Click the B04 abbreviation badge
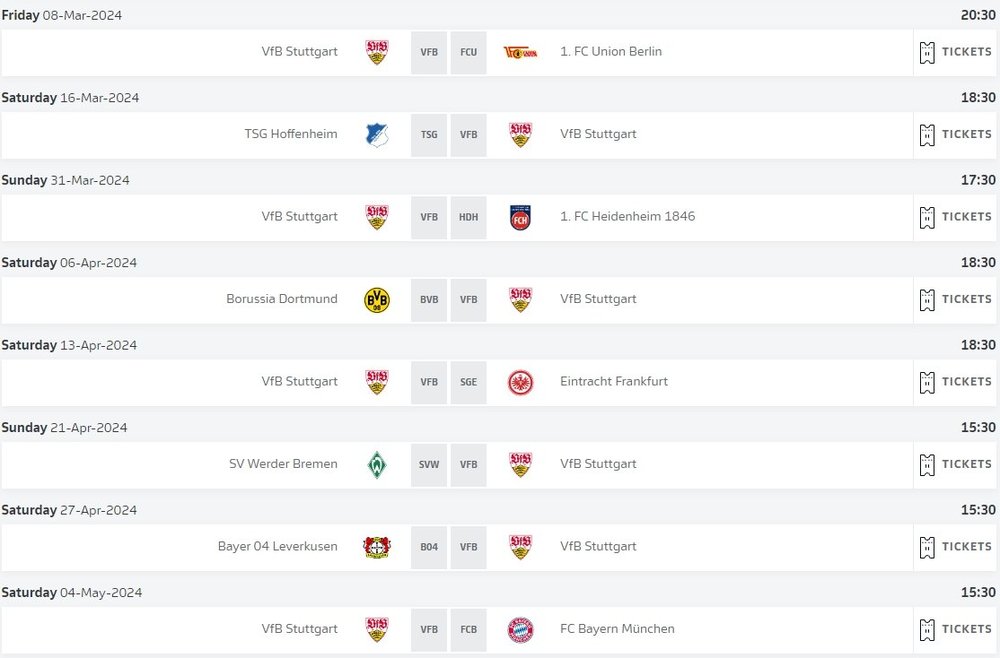The width and height of the screenshot is (1000, 658). [428, 546]
